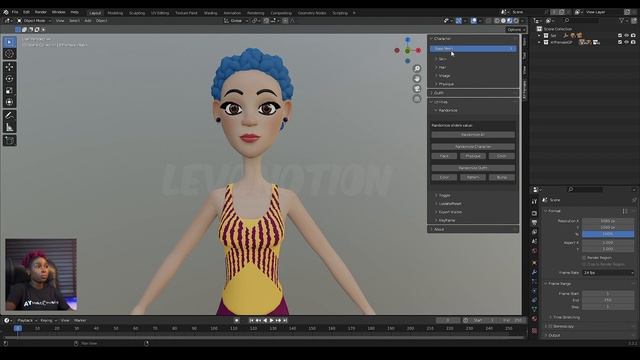Select the Annotate pencil tool
This screenshot has height=360, width=640.
coord(9,116)
